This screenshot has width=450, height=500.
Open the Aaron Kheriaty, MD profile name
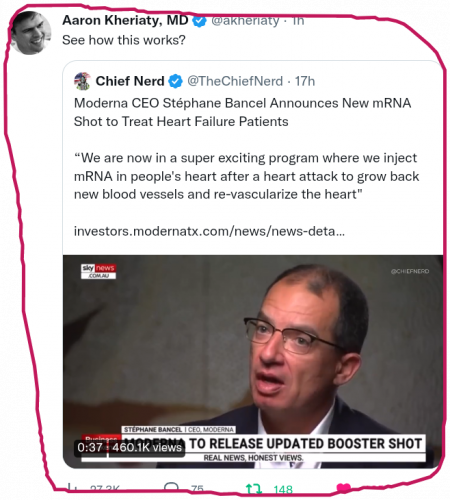(x=125, y=20)
